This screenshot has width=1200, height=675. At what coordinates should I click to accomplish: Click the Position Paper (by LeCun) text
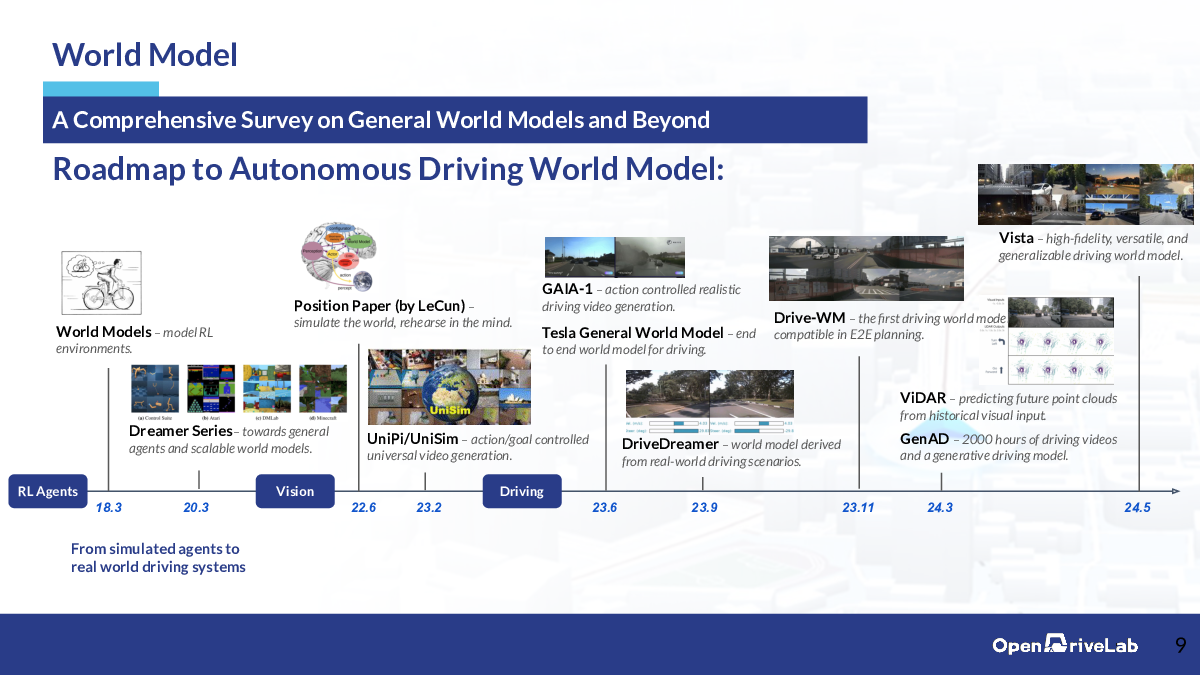(403, 314)
